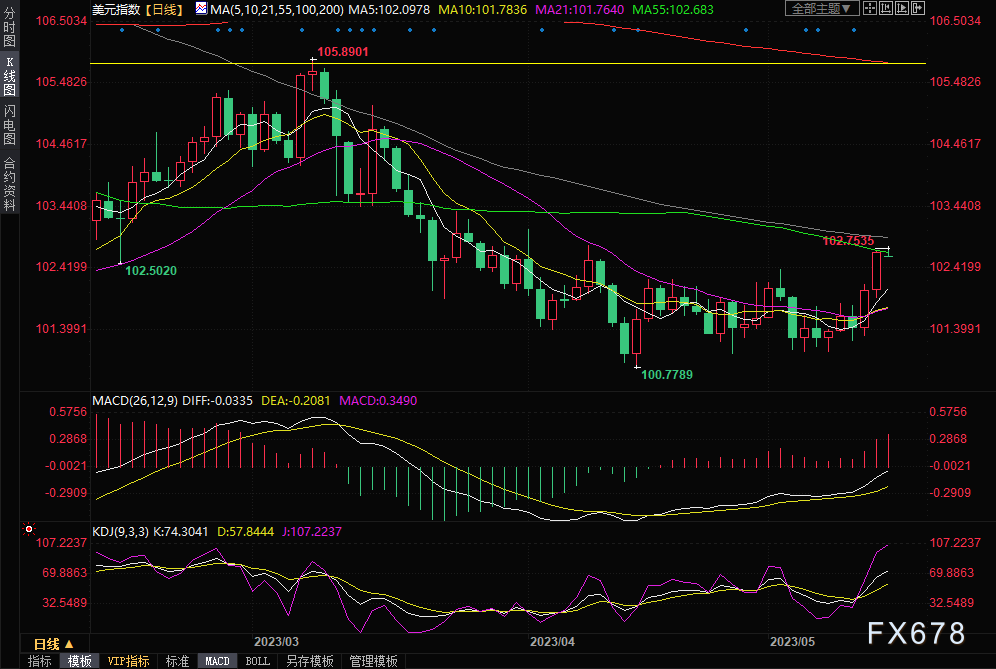Click the MA55:102.683 value
Image resolution: width=996 pixels, height=669 pixels.
click(673, 10)
